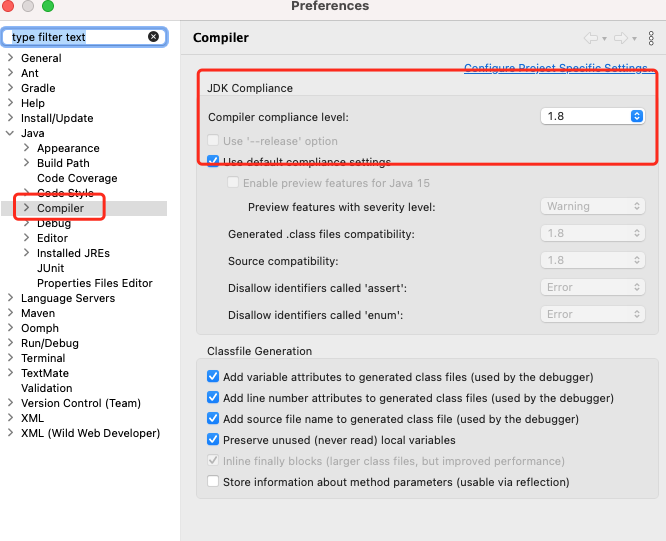The image size is (666, 541).
Task: Select Code Coverage preference page
Action: [77, 178]
